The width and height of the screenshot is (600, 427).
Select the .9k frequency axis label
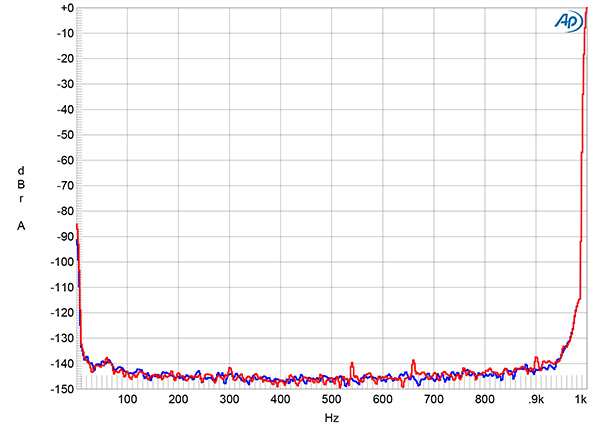coord(536,401)
